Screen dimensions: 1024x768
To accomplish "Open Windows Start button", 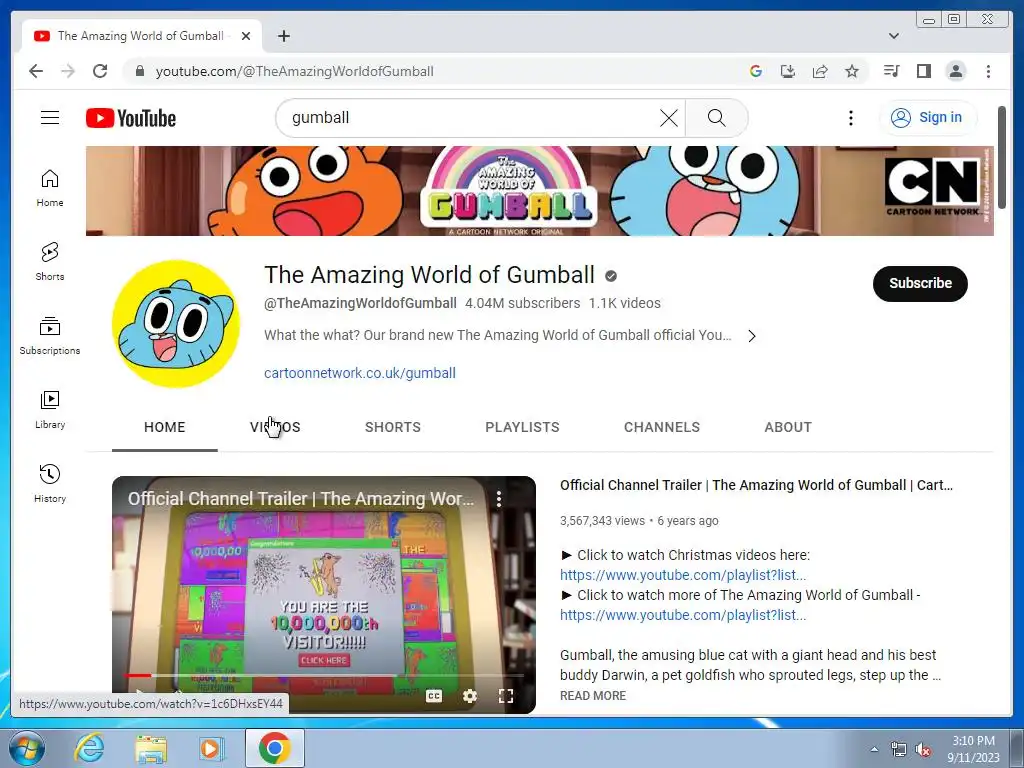I will (27, 748).
